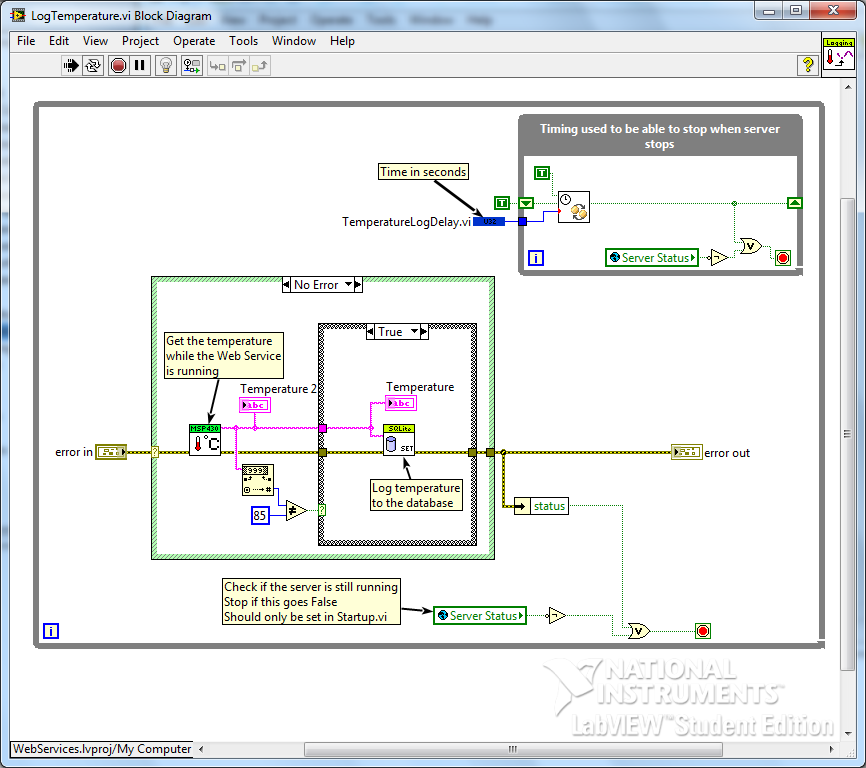Select the SQLite SET subVI
The image size is (866, 768).
coord(399,440)
